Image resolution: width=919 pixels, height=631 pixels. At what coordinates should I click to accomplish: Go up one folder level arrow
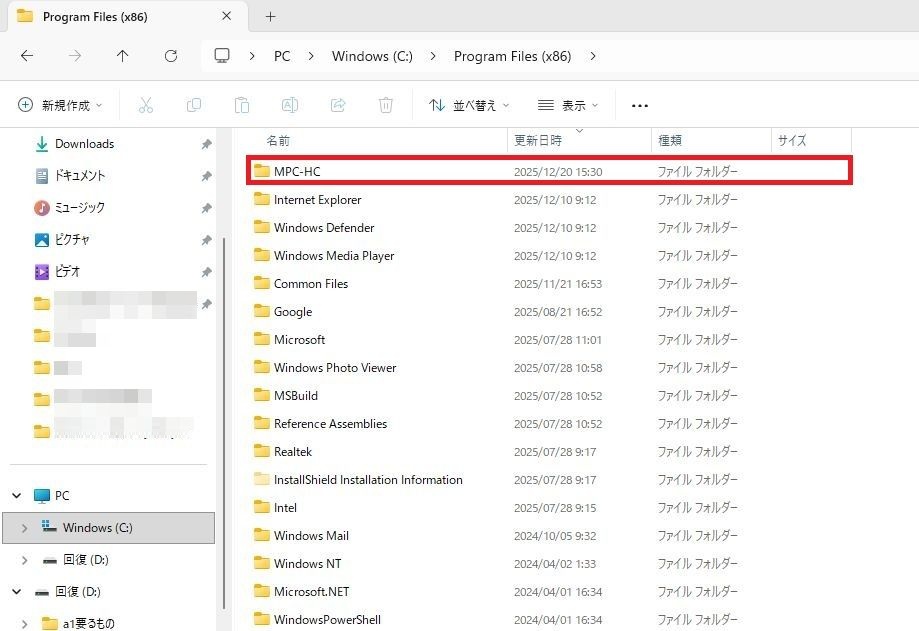coord(122,56)
